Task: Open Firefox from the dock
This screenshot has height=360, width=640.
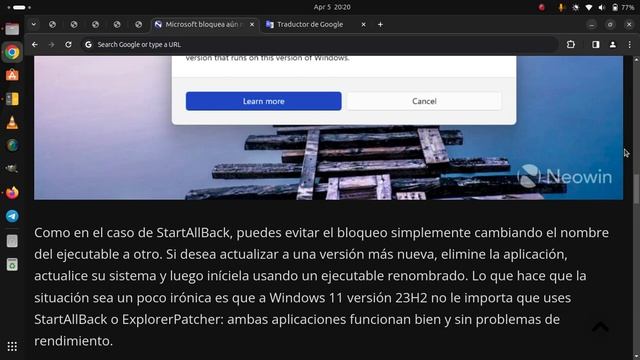Action: [12, 192]
